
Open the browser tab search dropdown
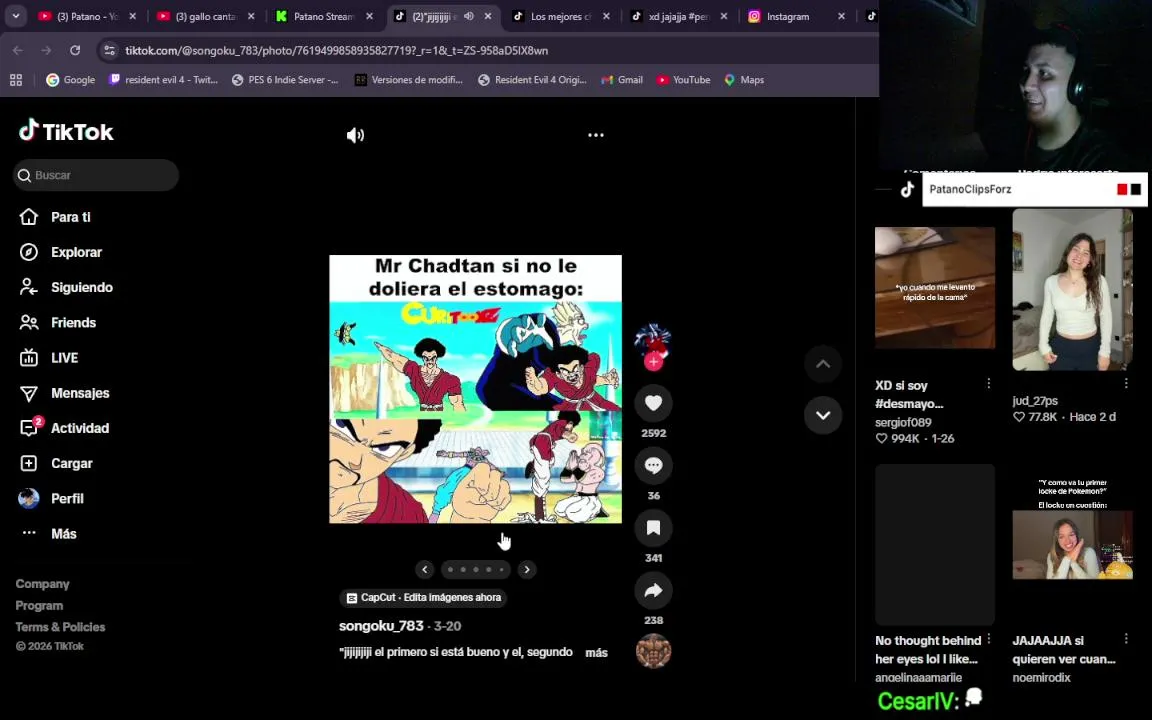pyautogui.click(x=15, y=15)
